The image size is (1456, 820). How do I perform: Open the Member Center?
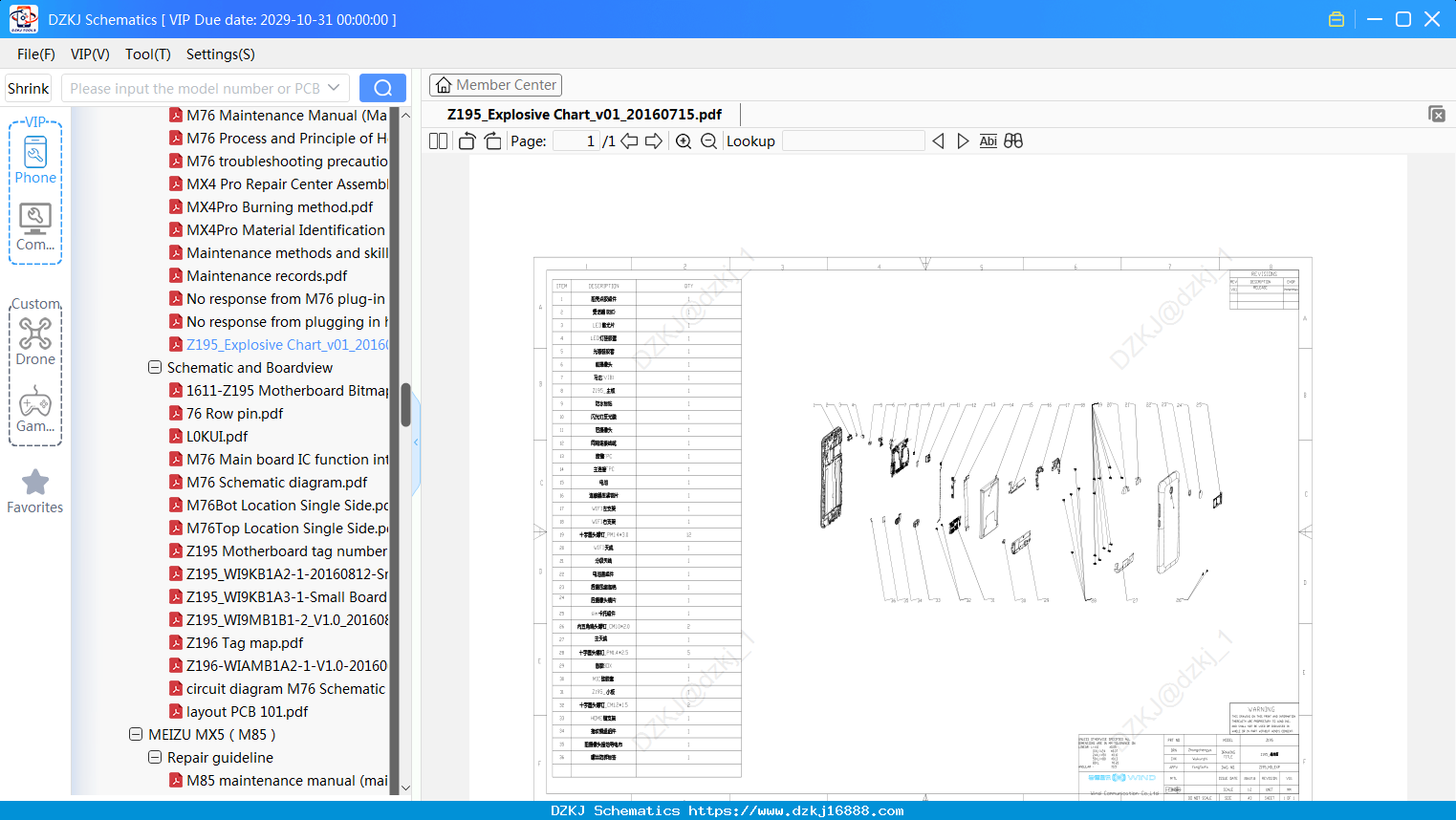point(495,85)
